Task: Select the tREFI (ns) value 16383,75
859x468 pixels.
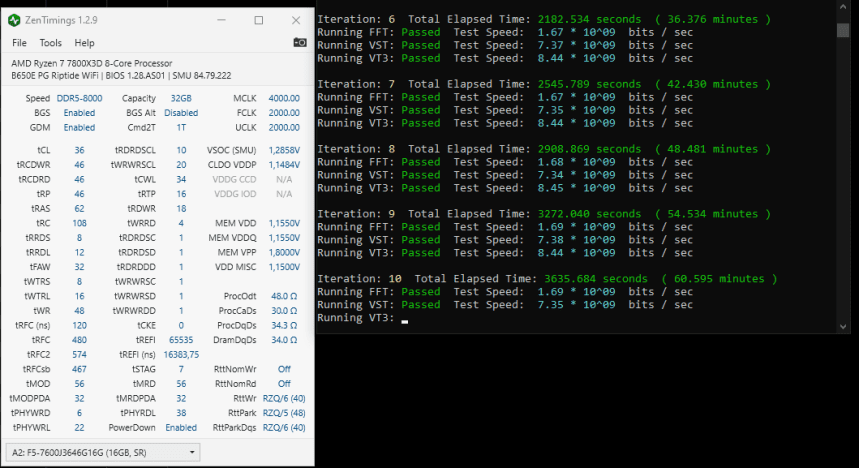Action: coord(181,355)
